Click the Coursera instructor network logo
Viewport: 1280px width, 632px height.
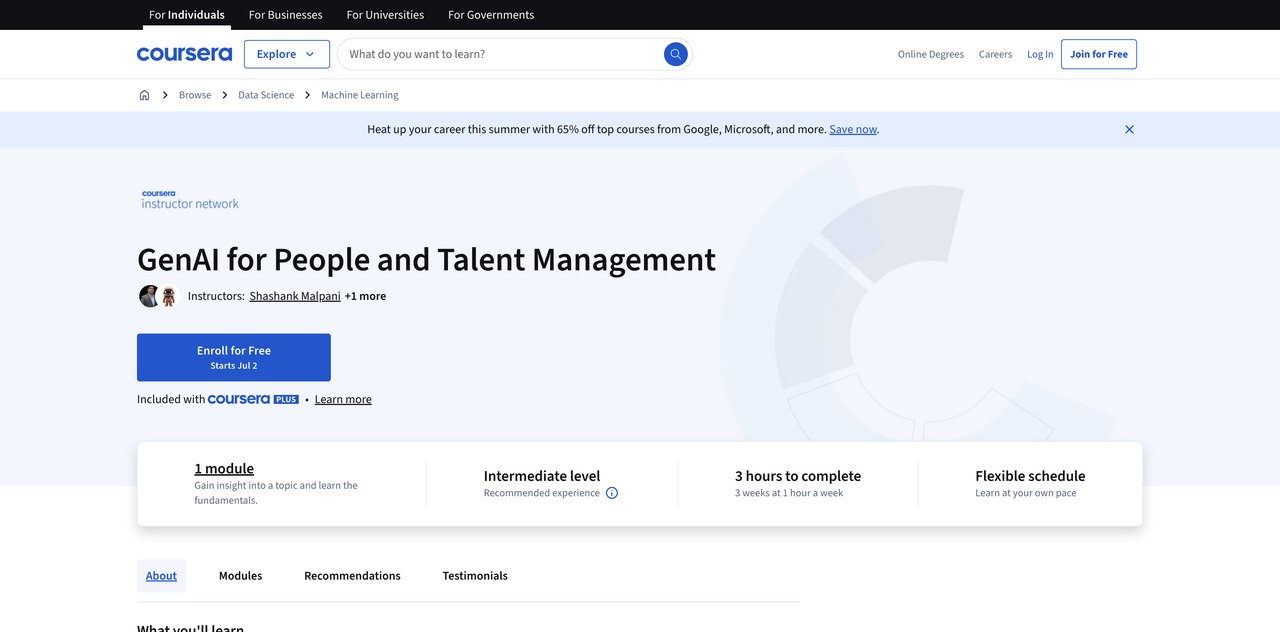click(x=190, y=200)
